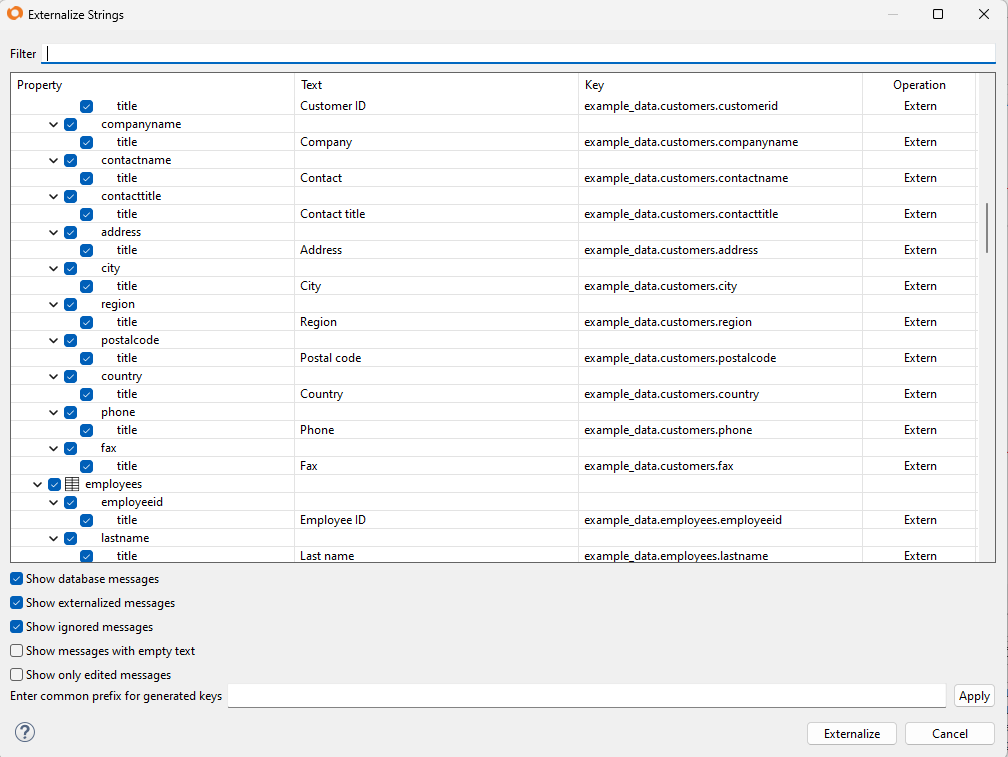The width and height of the screenshot is (1008, 757).
Task: Click Extern operation in the Country row
Action: click(920, 394)
